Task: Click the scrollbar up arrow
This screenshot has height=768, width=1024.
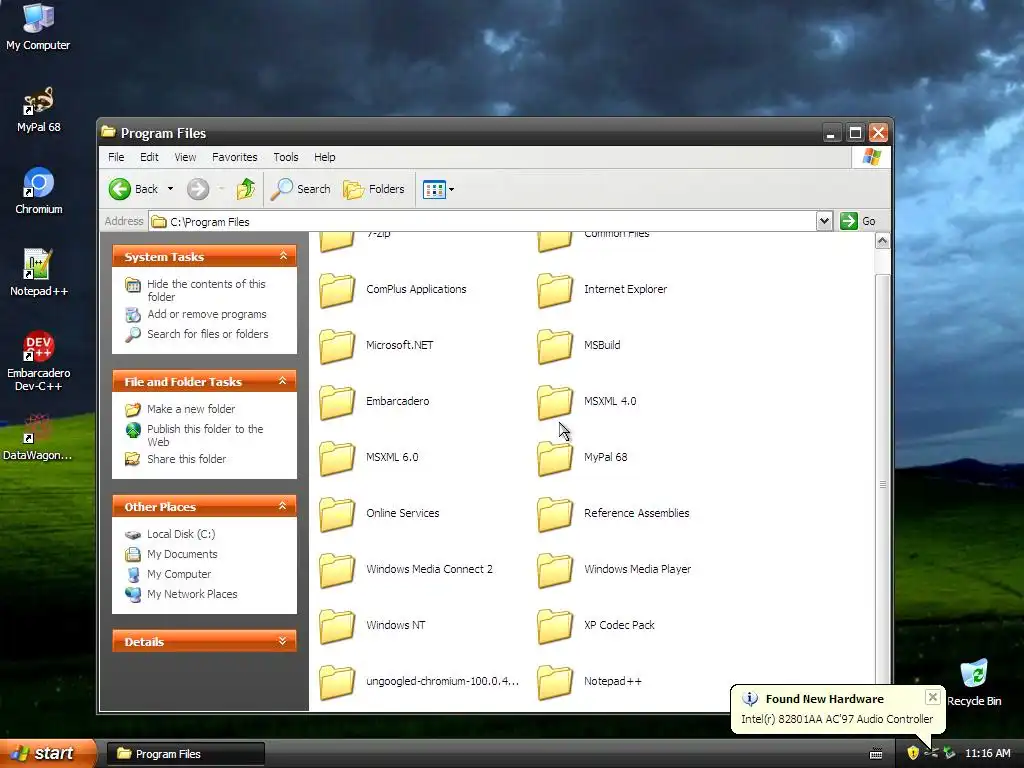Action: click(x=882, y=241)
